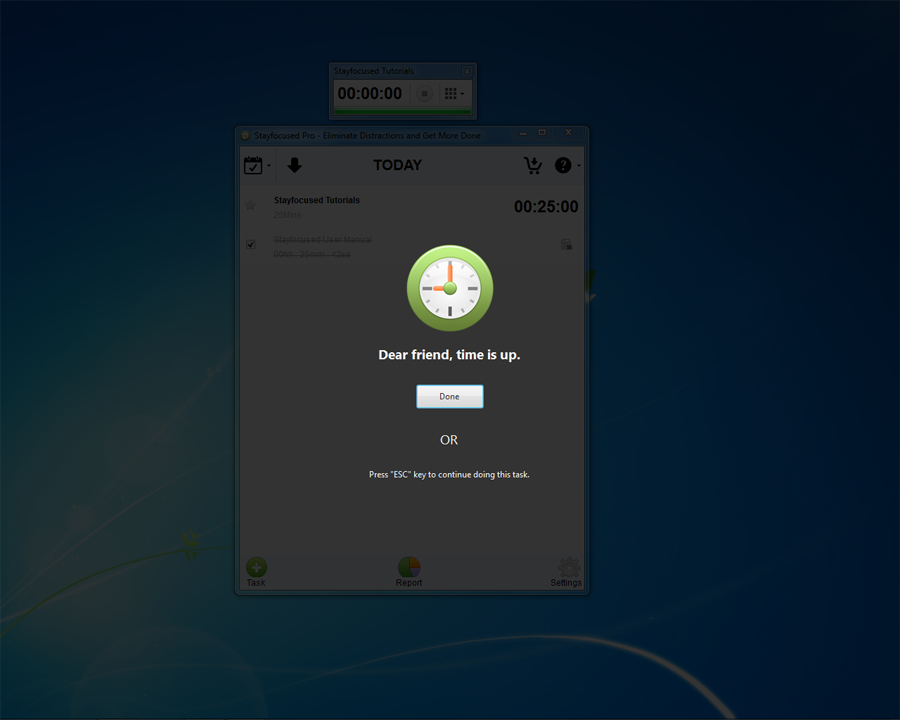Open Settings via the gear icon
The width and height of the screenshot is (900, 720).
pos(568,568)
